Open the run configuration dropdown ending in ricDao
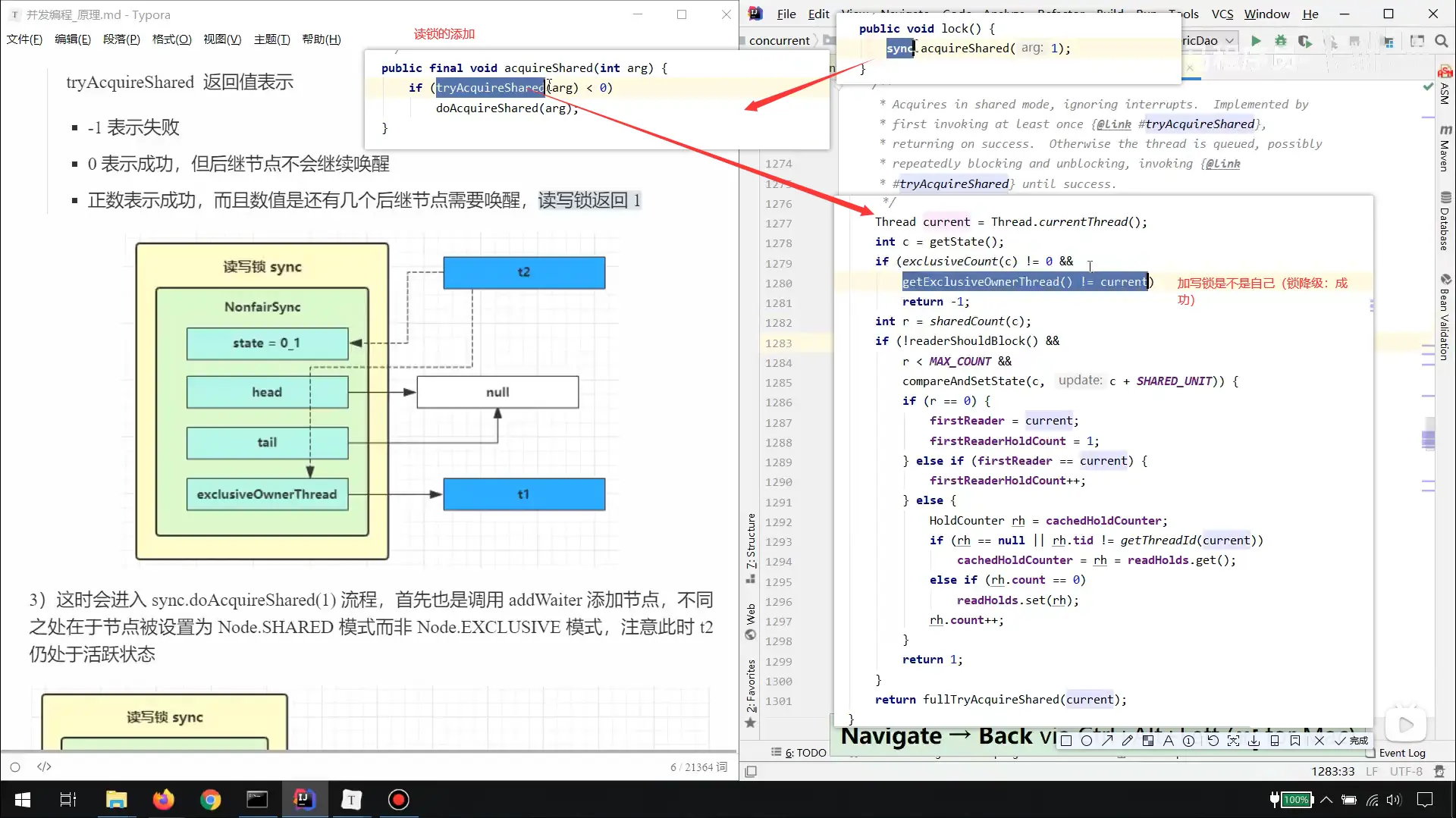Screen dimensions: 1456x818 click(x=1209, y=40)
